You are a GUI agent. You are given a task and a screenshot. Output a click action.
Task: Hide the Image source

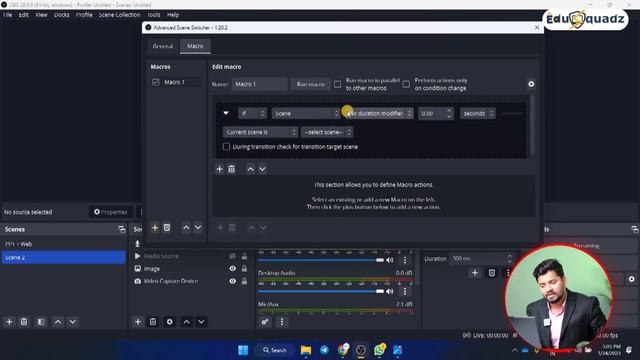pyautogui.click(x=232, y=269)
